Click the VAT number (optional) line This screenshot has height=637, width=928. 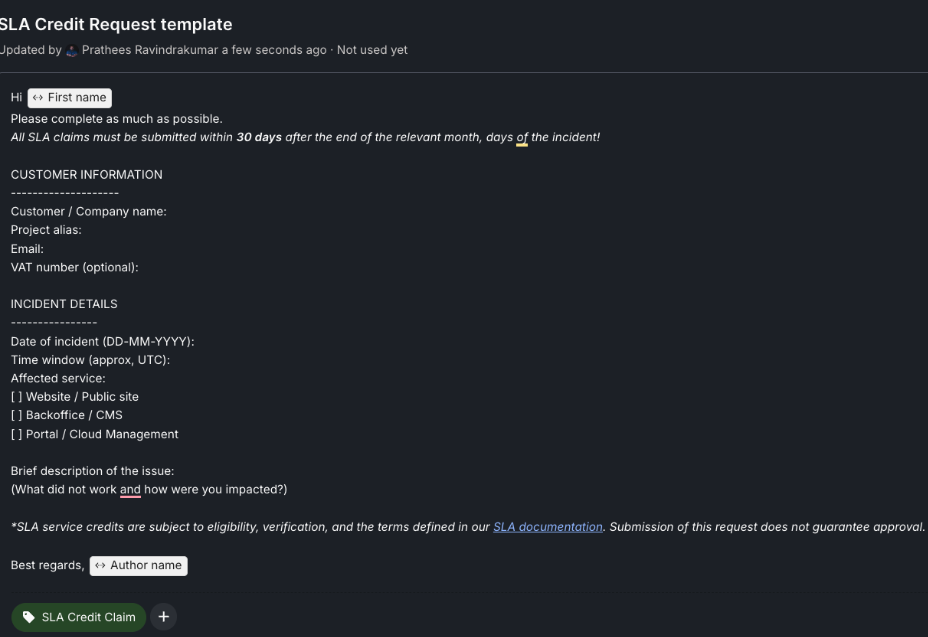point(74,267)
